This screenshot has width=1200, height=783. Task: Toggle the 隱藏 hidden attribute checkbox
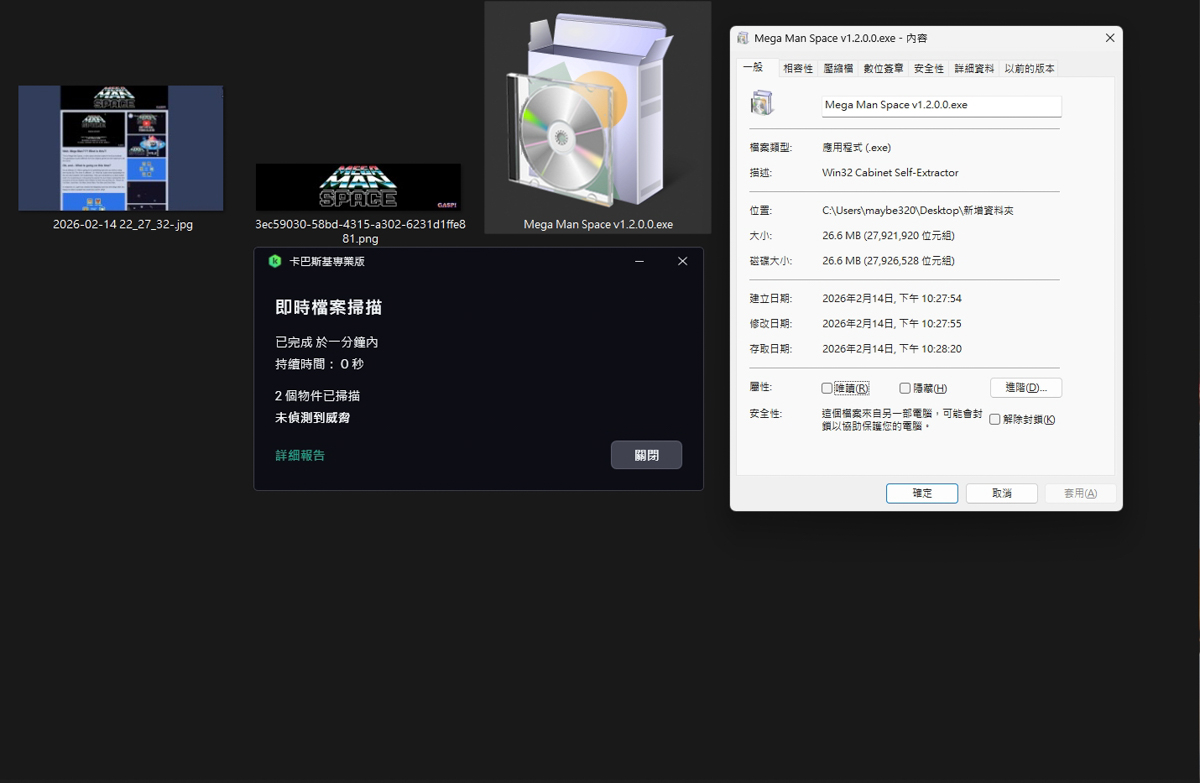click(x=905, y=388)
